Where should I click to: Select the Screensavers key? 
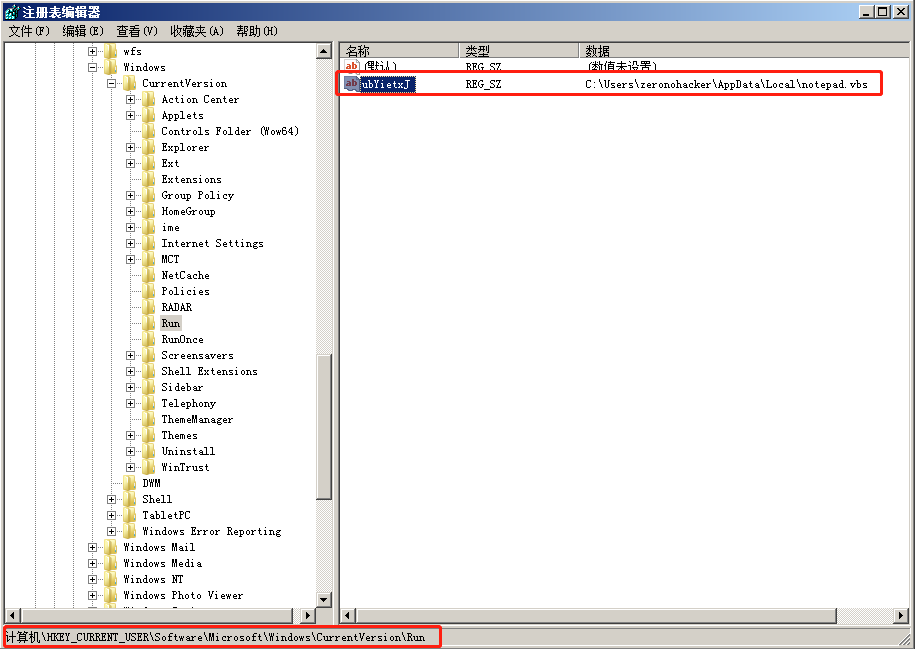197,355
